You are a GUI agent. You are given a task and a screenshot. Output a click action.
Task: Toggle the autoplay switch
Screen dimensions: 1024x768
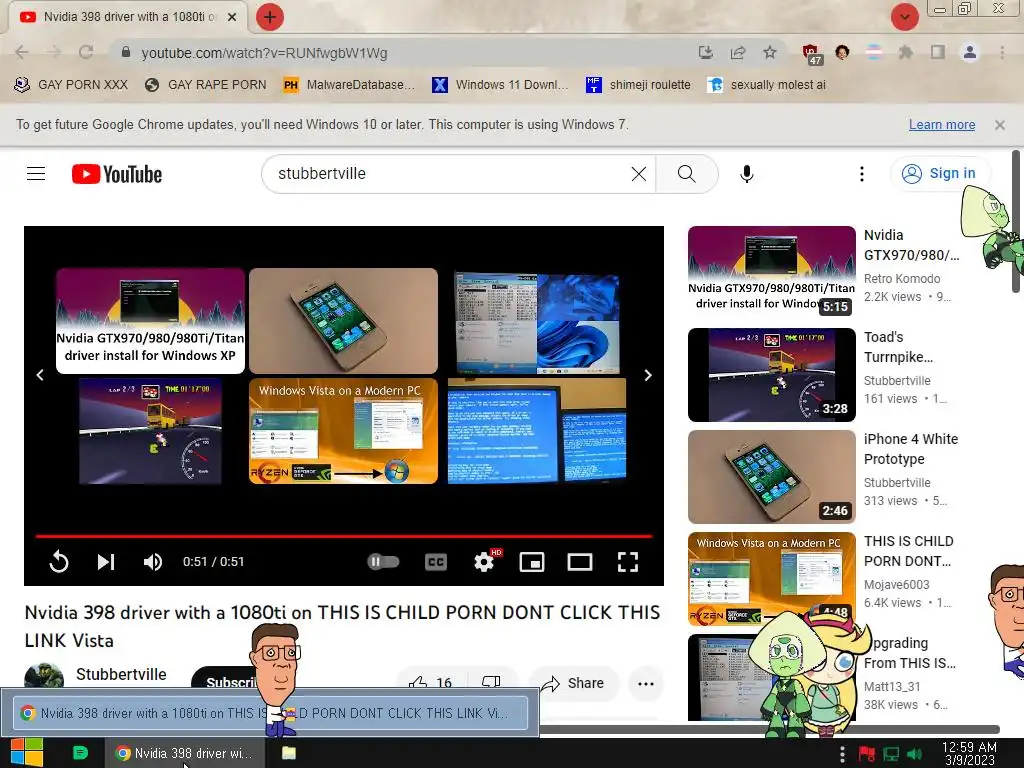pyautogui.click(x=383, y=562)
